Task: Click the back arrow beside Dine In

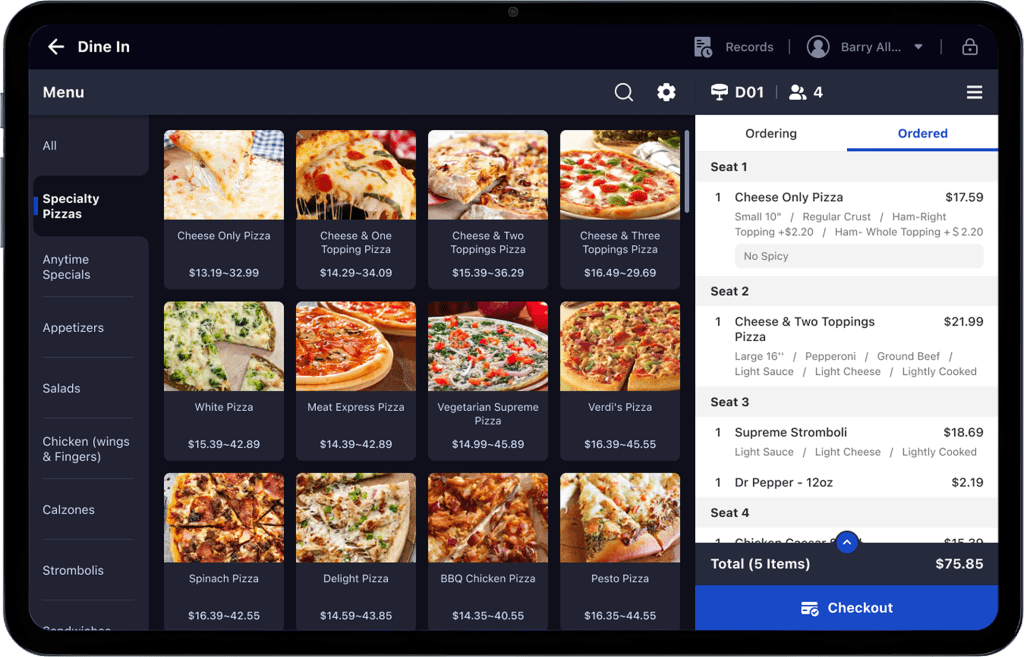Action: [x=56, y=47]
